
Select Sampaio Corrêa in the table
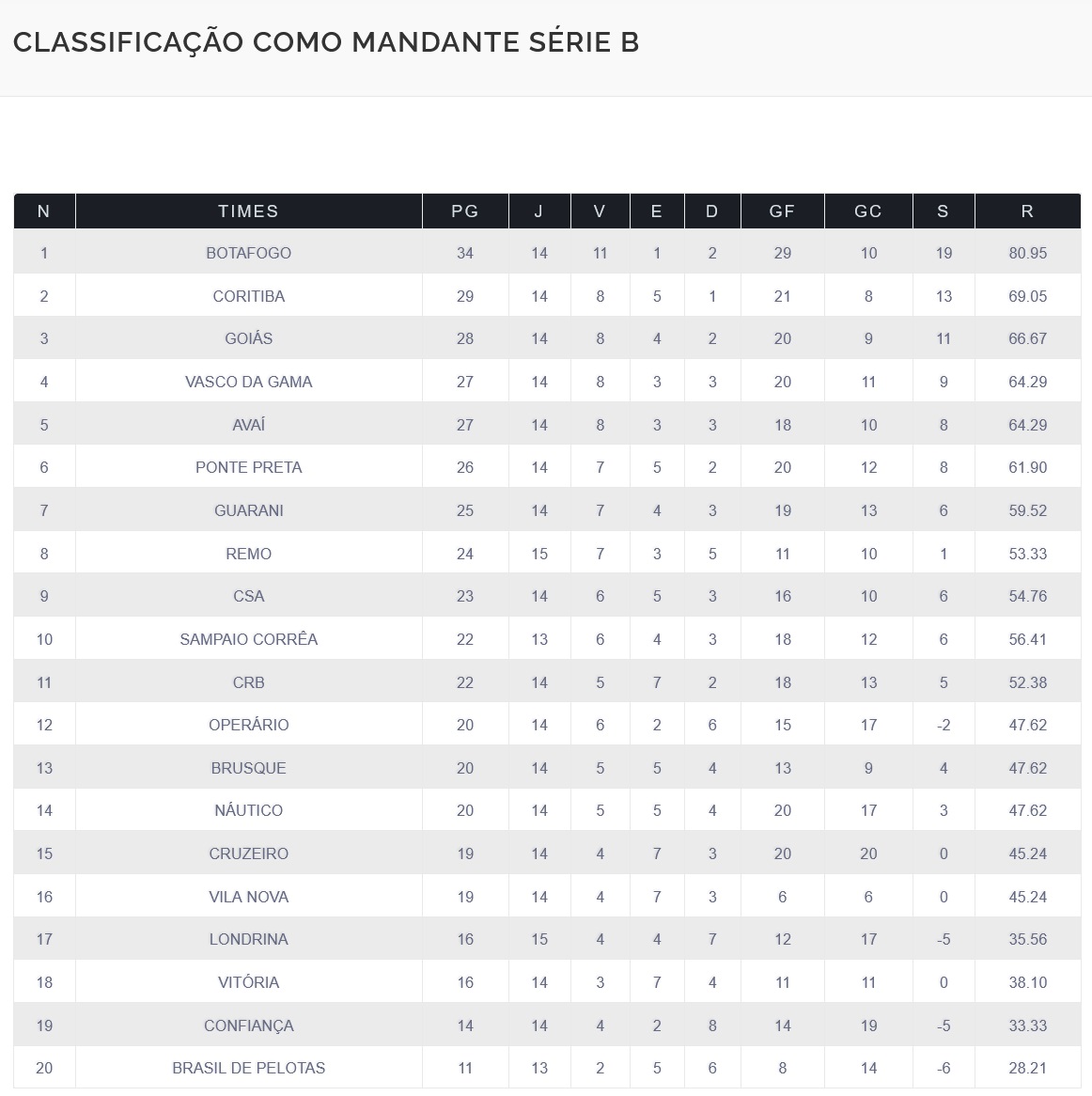click(x=248, y=639)
